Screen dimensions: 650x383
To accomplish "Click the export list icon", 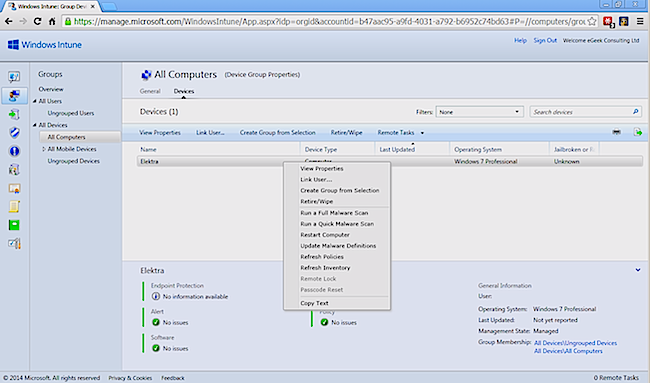I will click(x=638, y=132).
